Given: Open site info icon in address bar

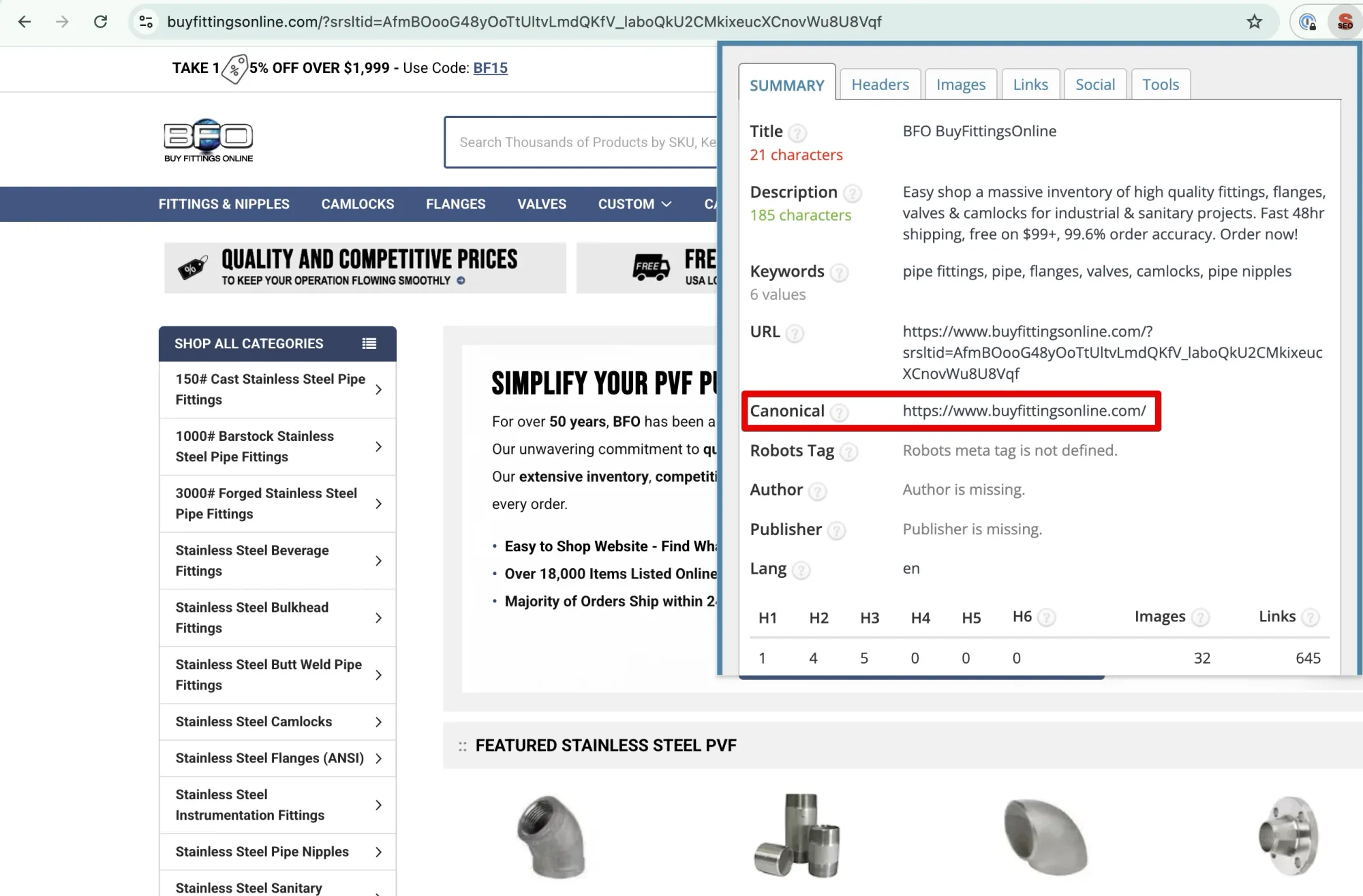Looking at the screenshot, I should tap(146, 22).
